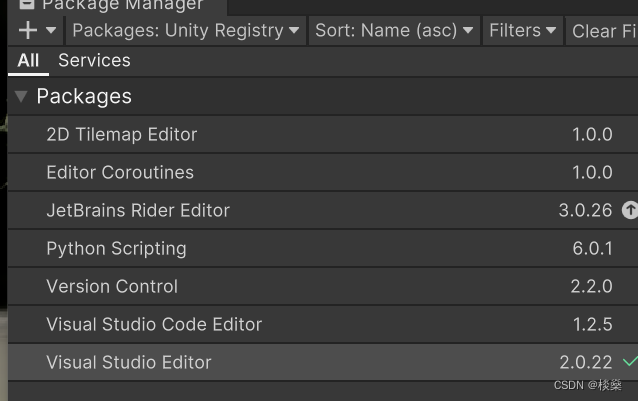Switch to the Services tab
The image size is (638, 401).
(x=94, y=61)
